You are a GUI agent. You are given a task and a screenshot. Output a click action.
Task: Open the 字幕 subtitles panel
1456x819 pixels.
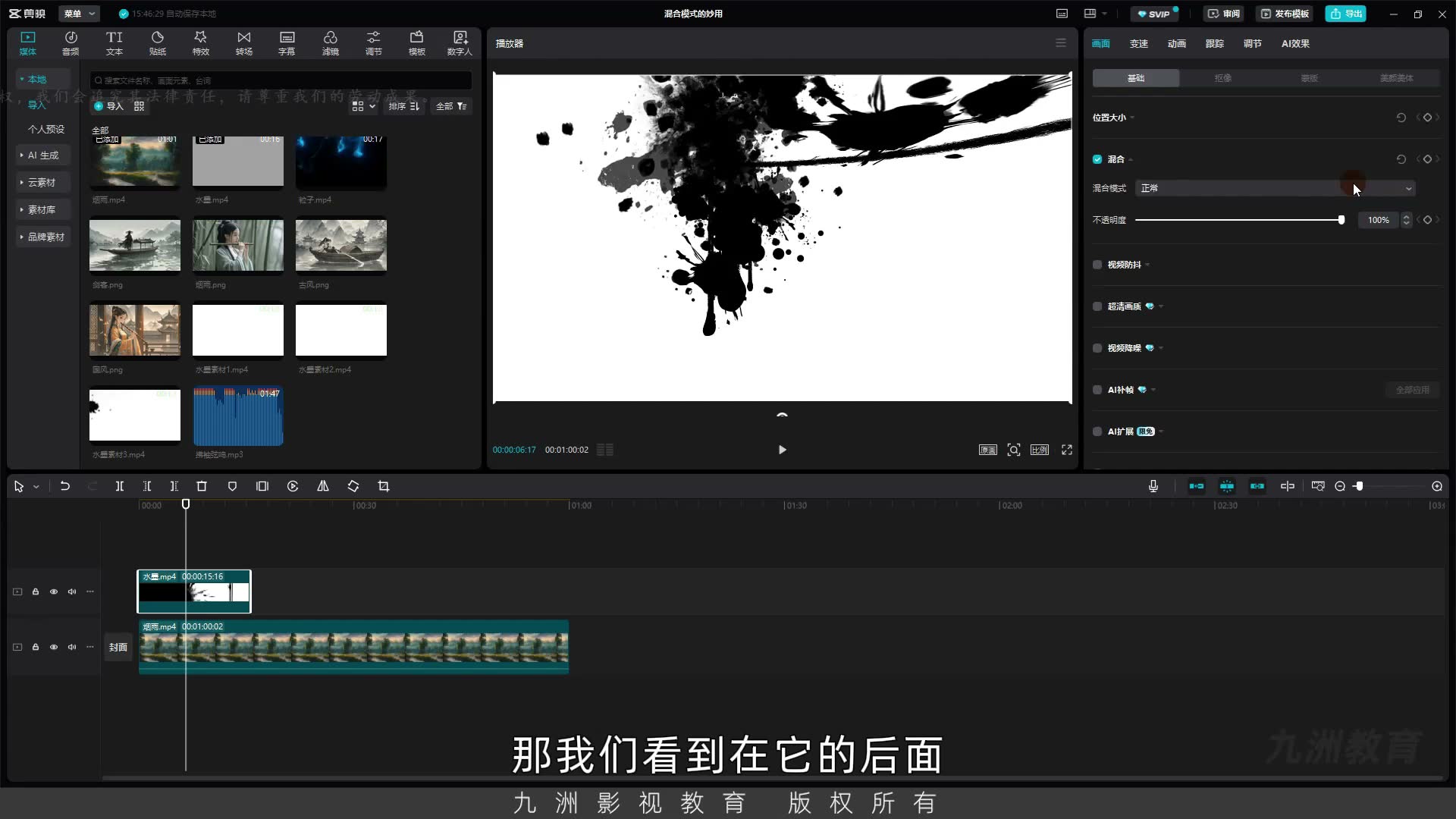(287, 43)
